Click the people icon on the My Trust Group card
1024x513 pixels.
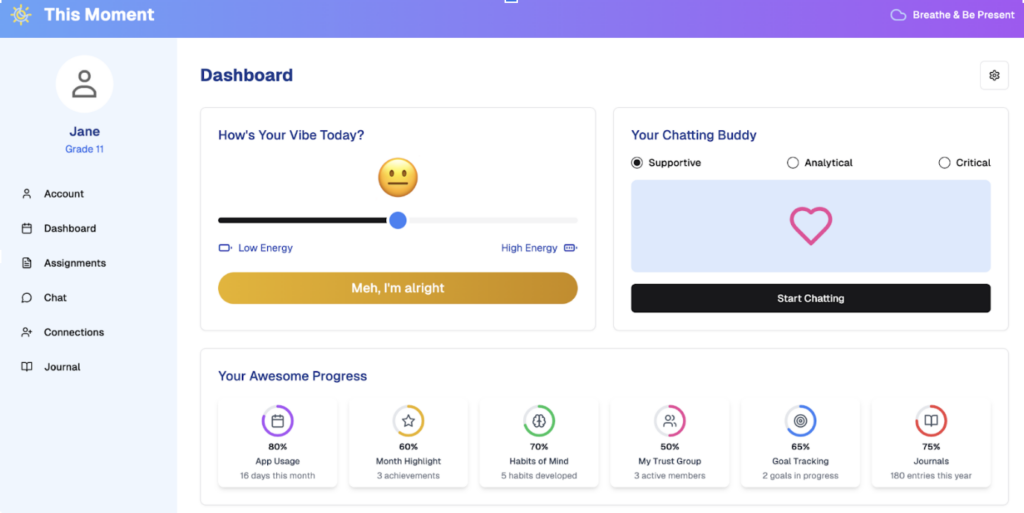pos(669,421)
